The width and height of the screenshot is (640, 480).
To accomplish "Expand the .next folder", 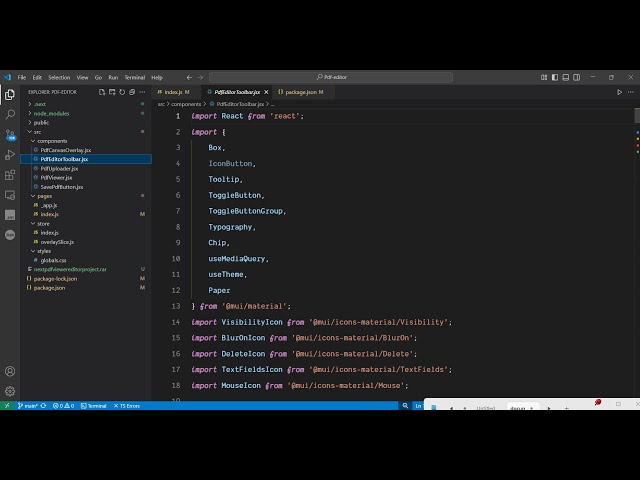I will tap(87, 104).
